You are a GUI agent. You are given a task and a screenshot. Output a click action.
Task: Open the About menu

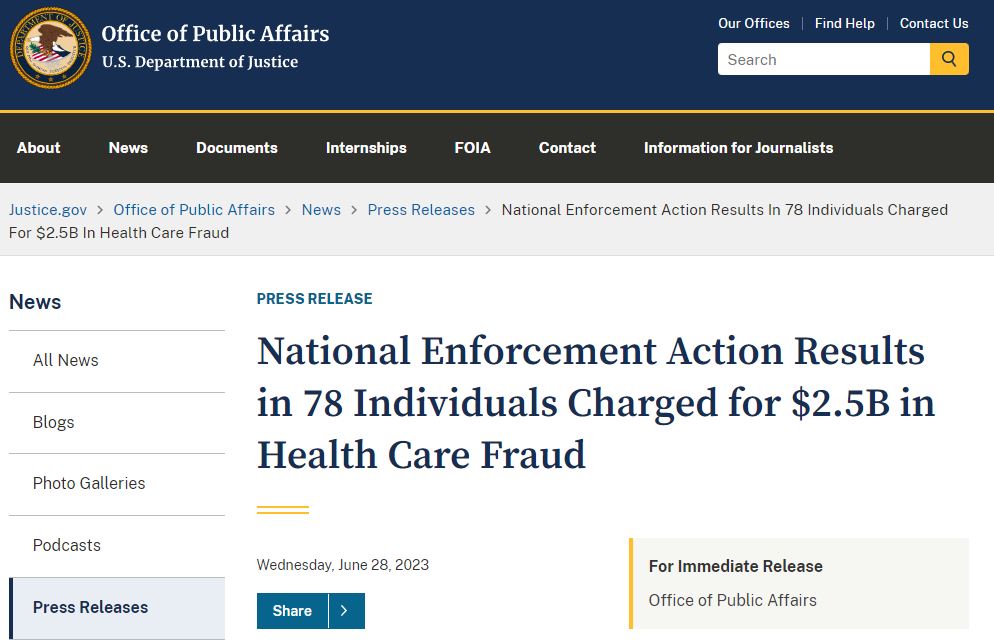(x=39, y=148)
